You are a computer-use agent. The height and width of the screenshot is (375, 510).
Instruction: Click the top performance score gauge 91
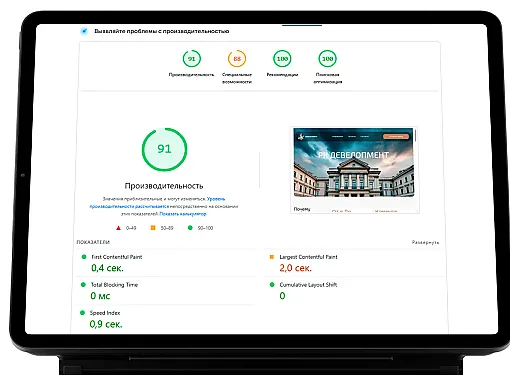[x=192, y=59]
